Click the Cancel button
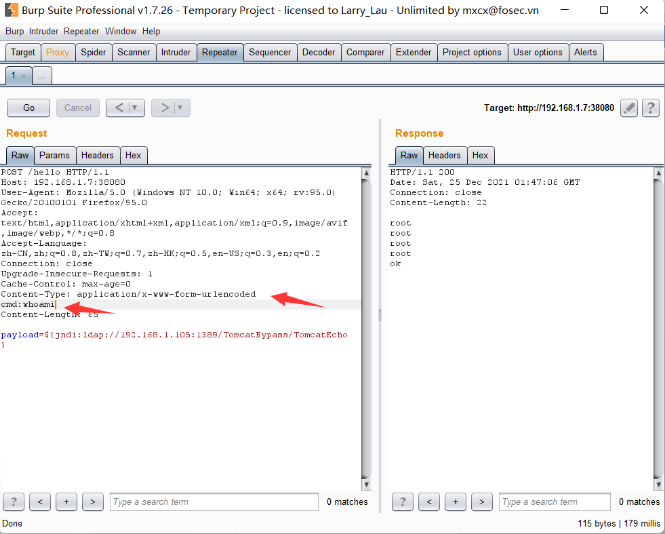The image size is (665, 534). (x=78, y=108)
